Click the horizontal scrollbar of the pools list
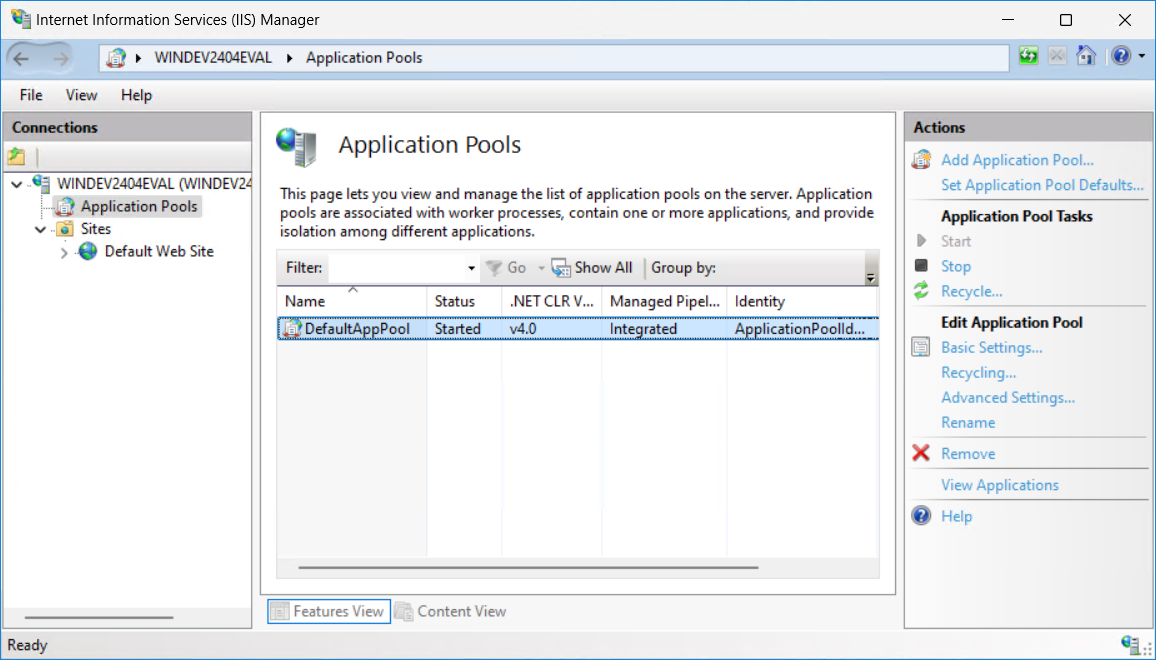Viewport: 1156px width, 660px height. (x=528, y=568)
